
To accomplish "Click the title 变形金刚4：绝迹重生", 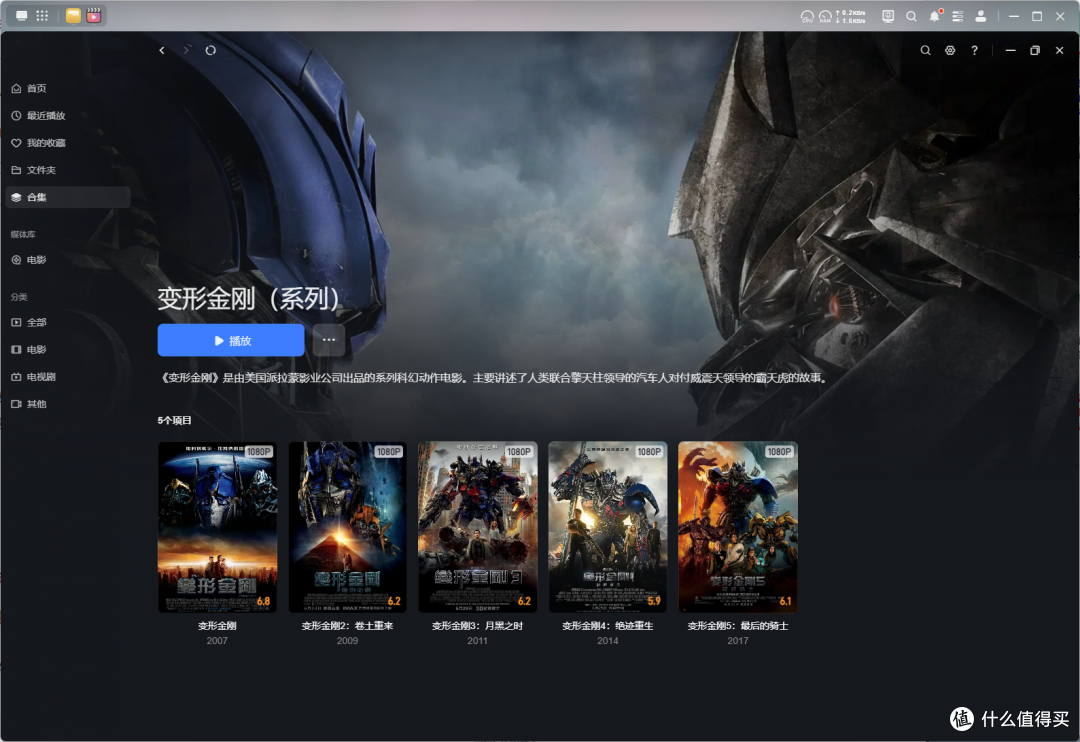I will pyautogui.click(x=608, y=626).
